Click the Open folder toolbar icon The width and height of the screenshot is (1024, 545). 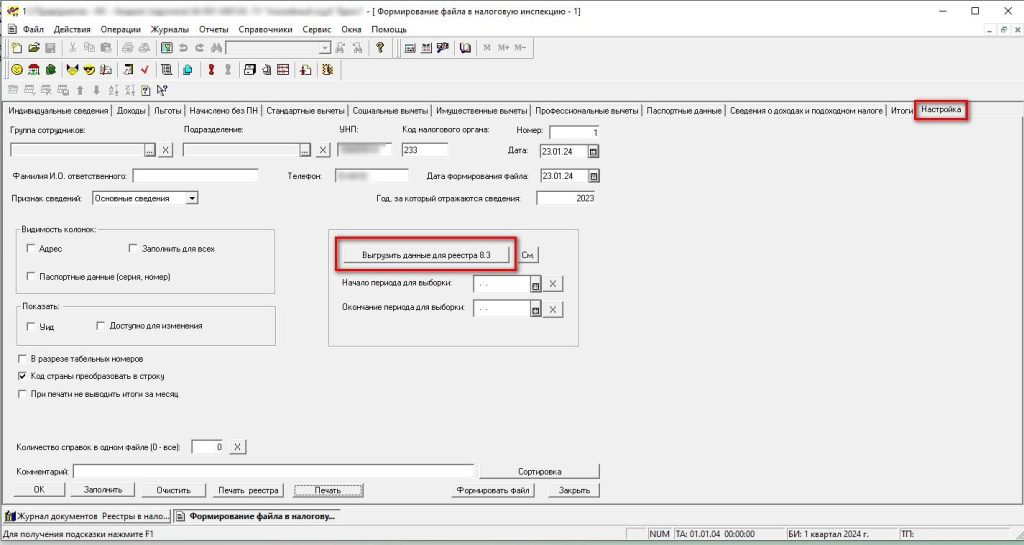[33, 48]
